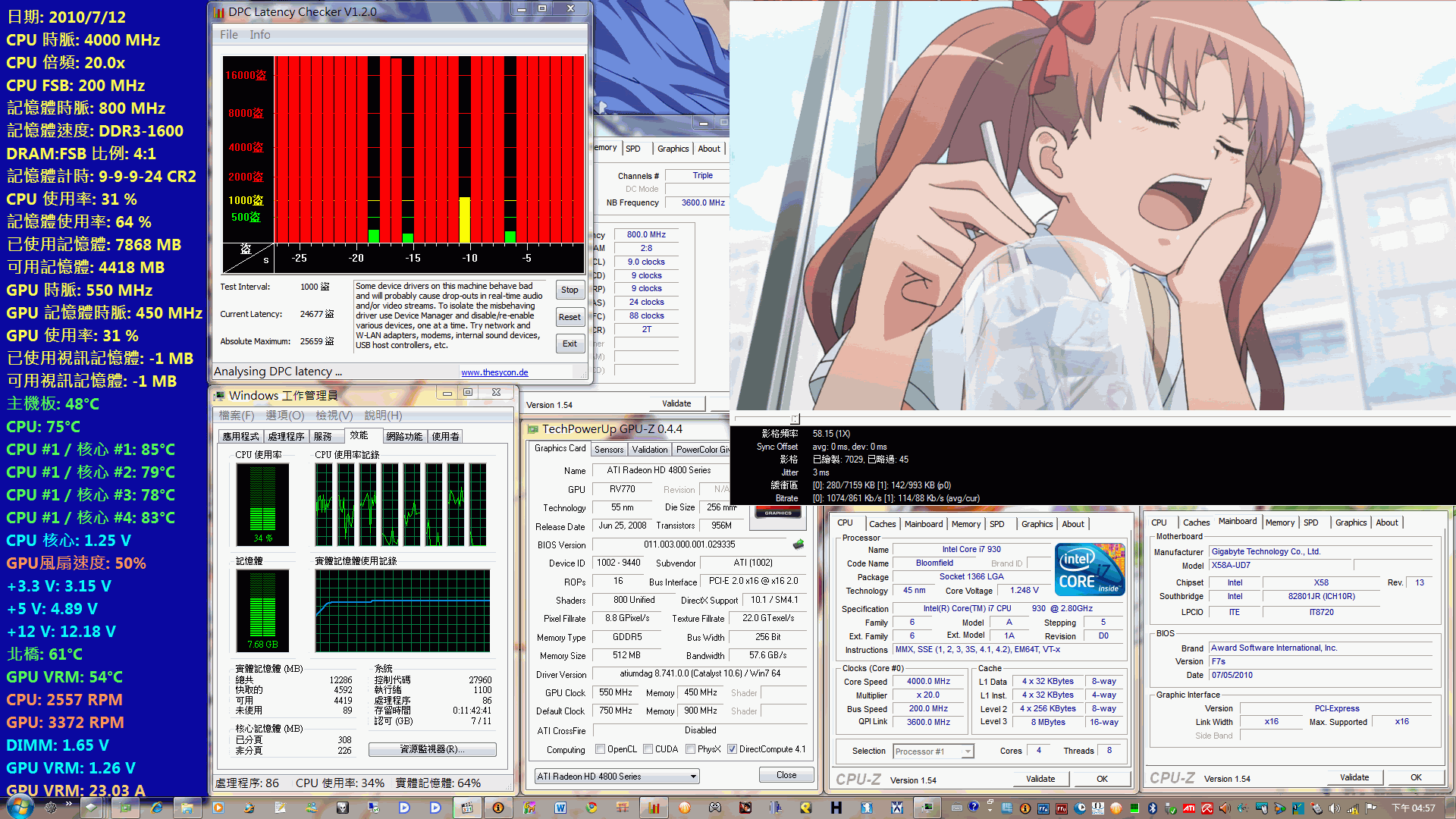Image resolution: width=1456 pixels, height=819 pixels.
Task: Click the bold H taskbar icon
Action: (836, 808)
